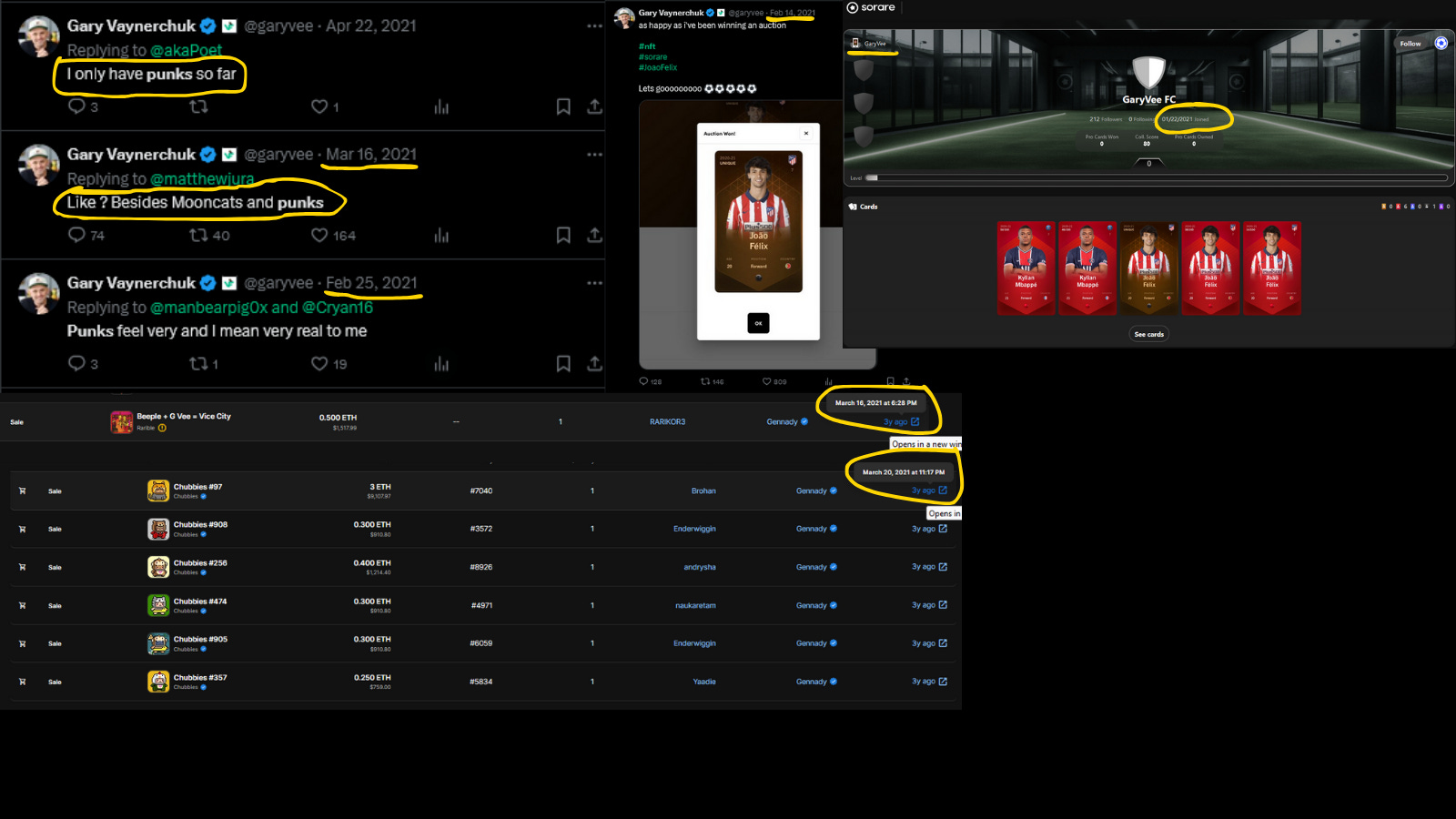Click the '212 Followers' count
The image size is (1456, 819).
1106,119
